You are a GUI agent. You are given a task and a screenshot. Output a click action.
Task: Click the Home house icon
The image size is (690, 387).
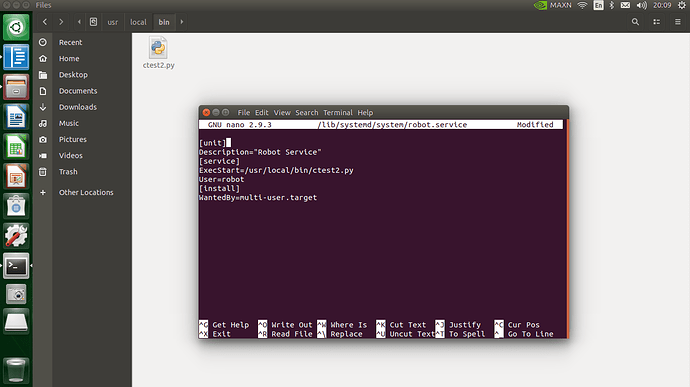[x=43, y=59]
